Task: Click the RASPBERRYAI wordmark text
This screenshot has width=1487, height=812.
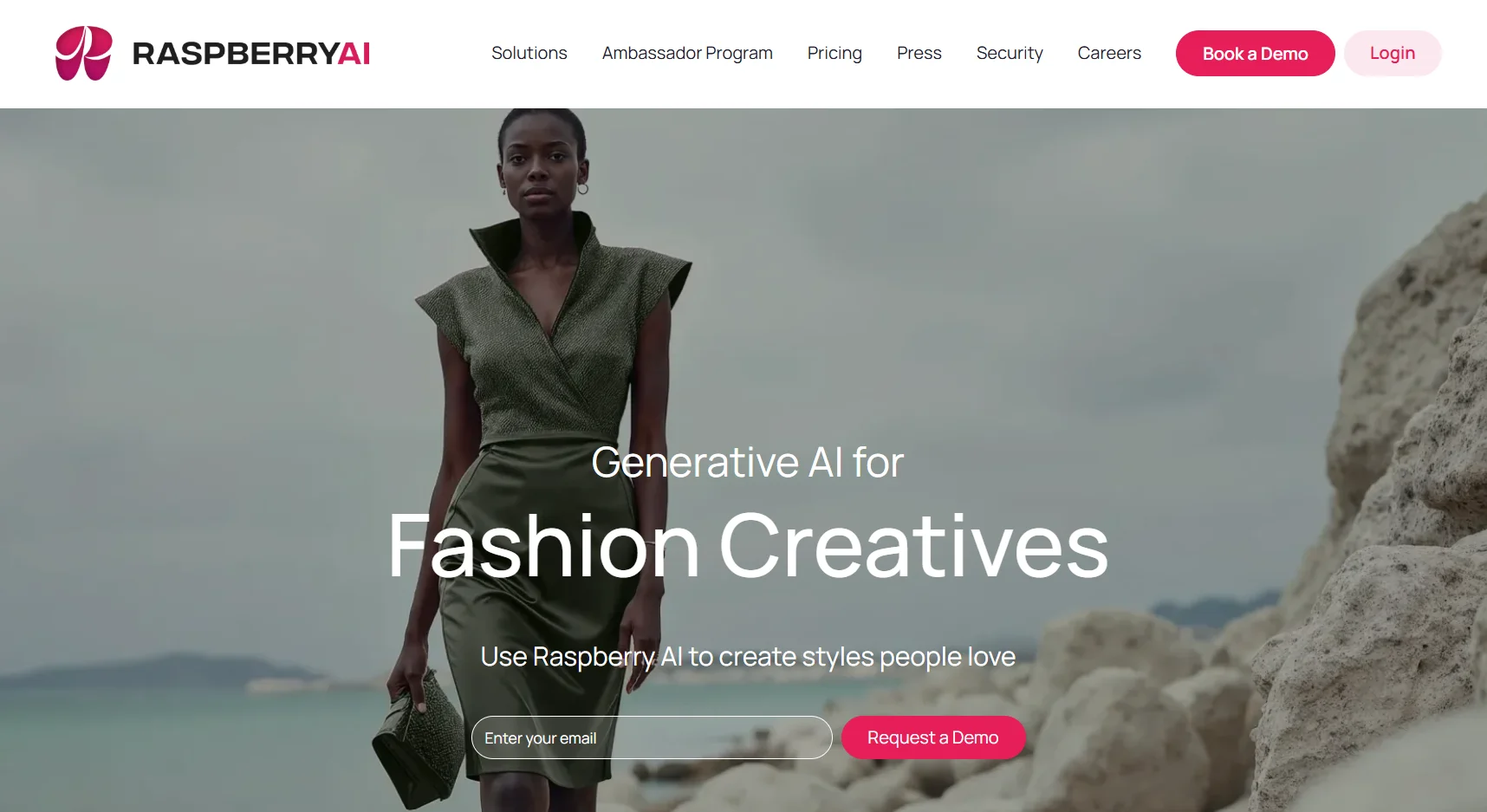Action: click(251, 54)
